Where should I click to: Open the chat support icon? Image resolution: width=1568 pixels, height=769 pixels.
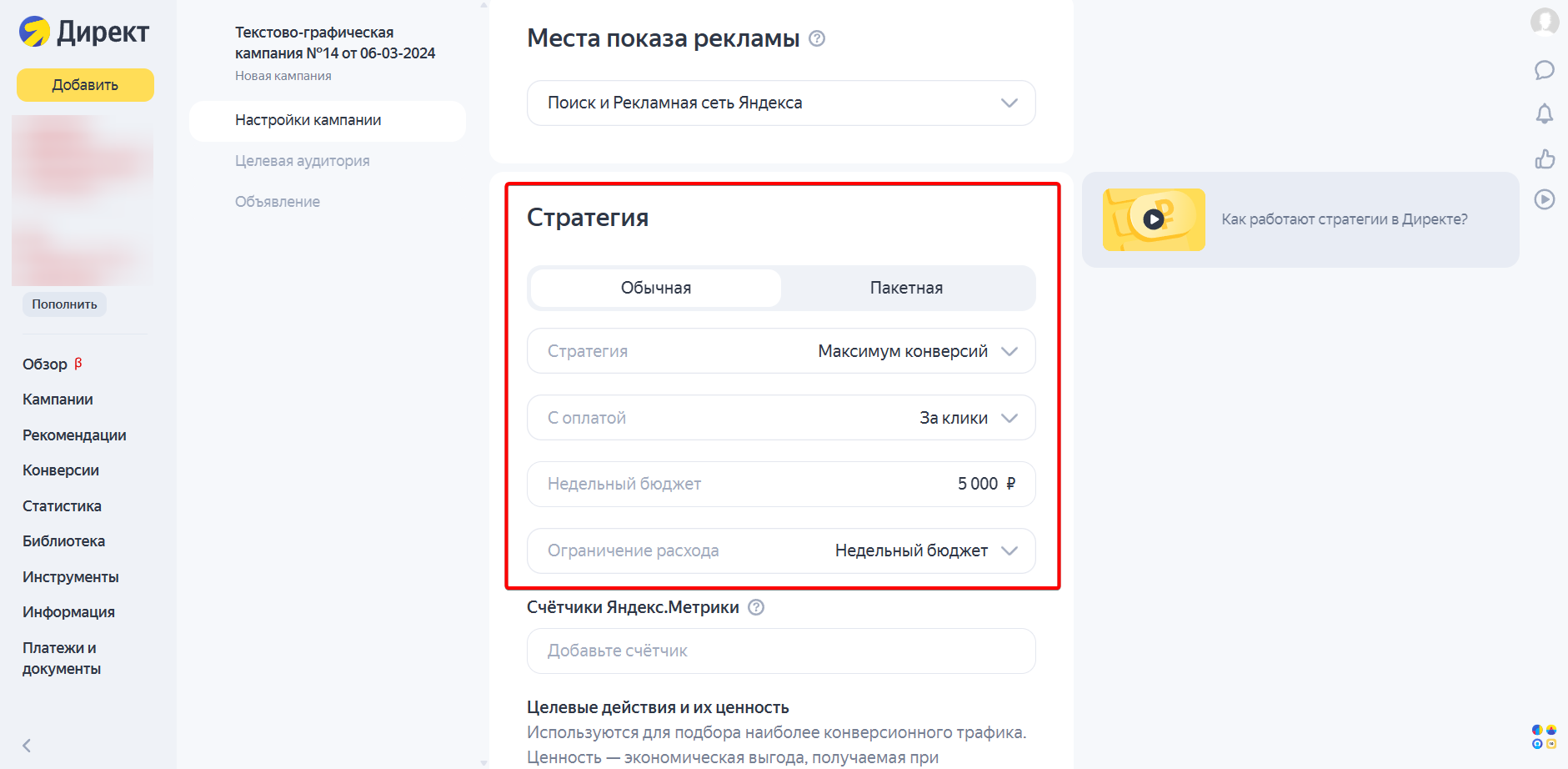coord(1545,71)
